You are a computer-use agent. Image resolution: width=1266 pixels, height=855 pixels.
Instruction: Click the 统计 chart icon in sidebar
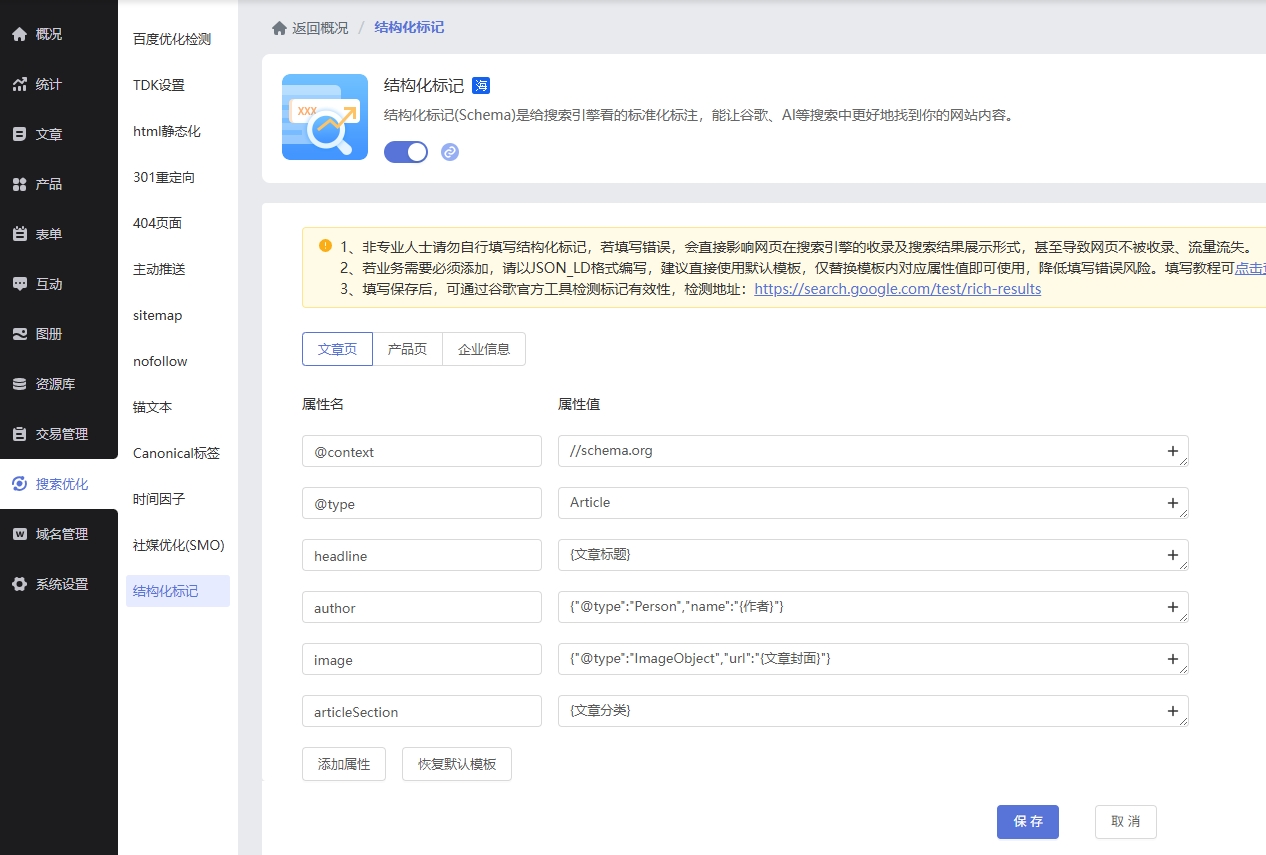20,84
